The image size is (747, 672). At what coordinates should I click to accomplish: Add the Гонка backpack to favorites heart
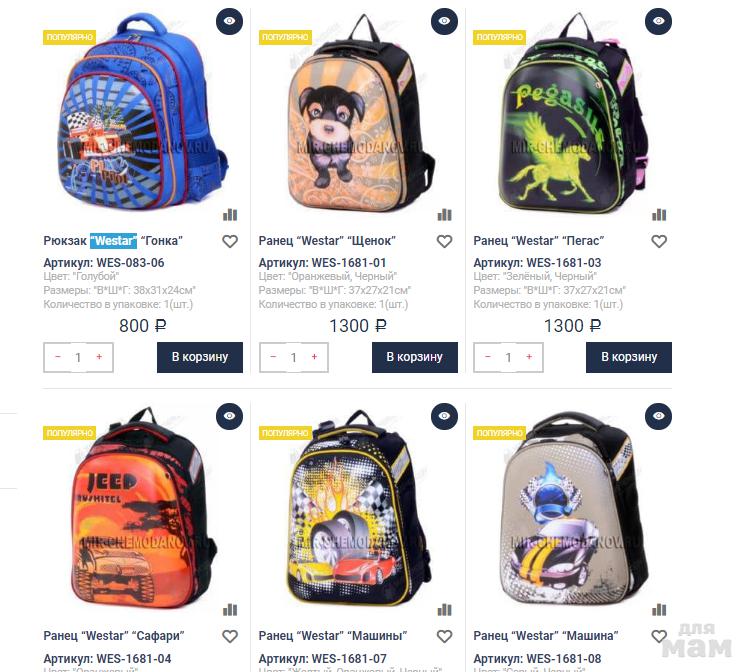230,241
